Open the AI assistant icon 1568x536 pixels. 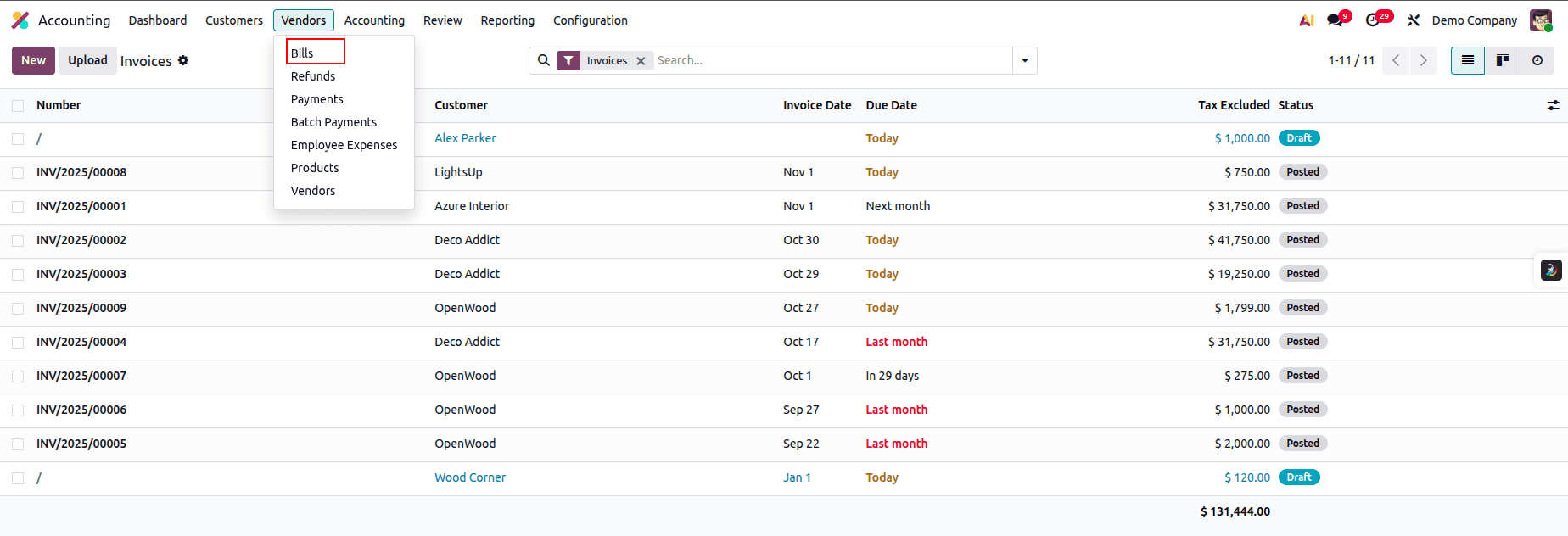[1307, 20]
